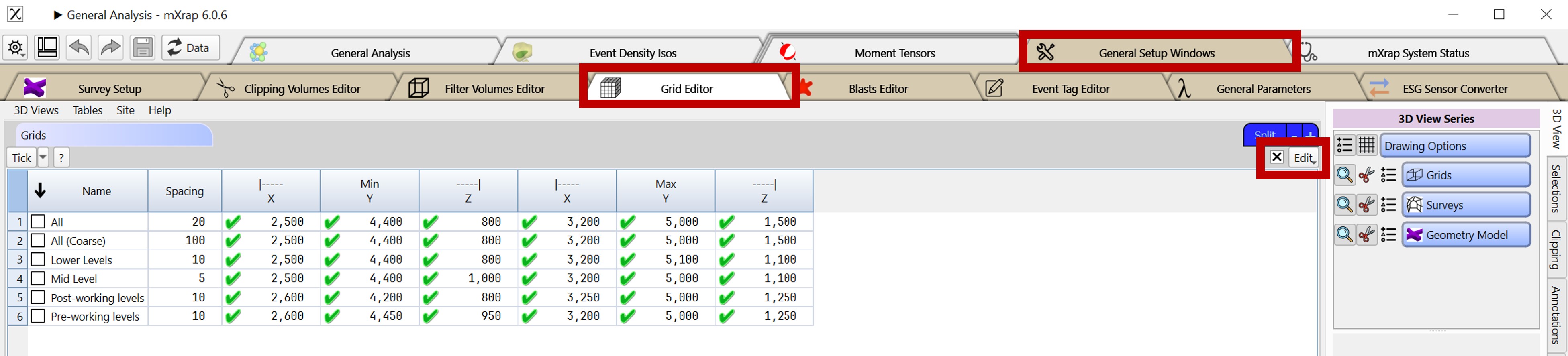Click the undo arrow icon
The height and width of the screenshot is (356, 1568).
[x=79, y=47]
